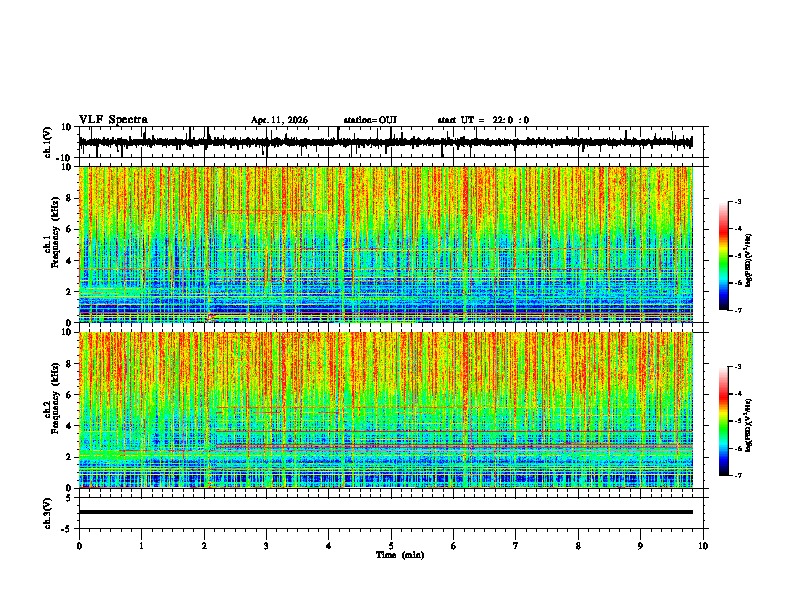Click the '0' tick label on Time axis
This screenshot has height=612, width=792.
click(x=79, y=546)
